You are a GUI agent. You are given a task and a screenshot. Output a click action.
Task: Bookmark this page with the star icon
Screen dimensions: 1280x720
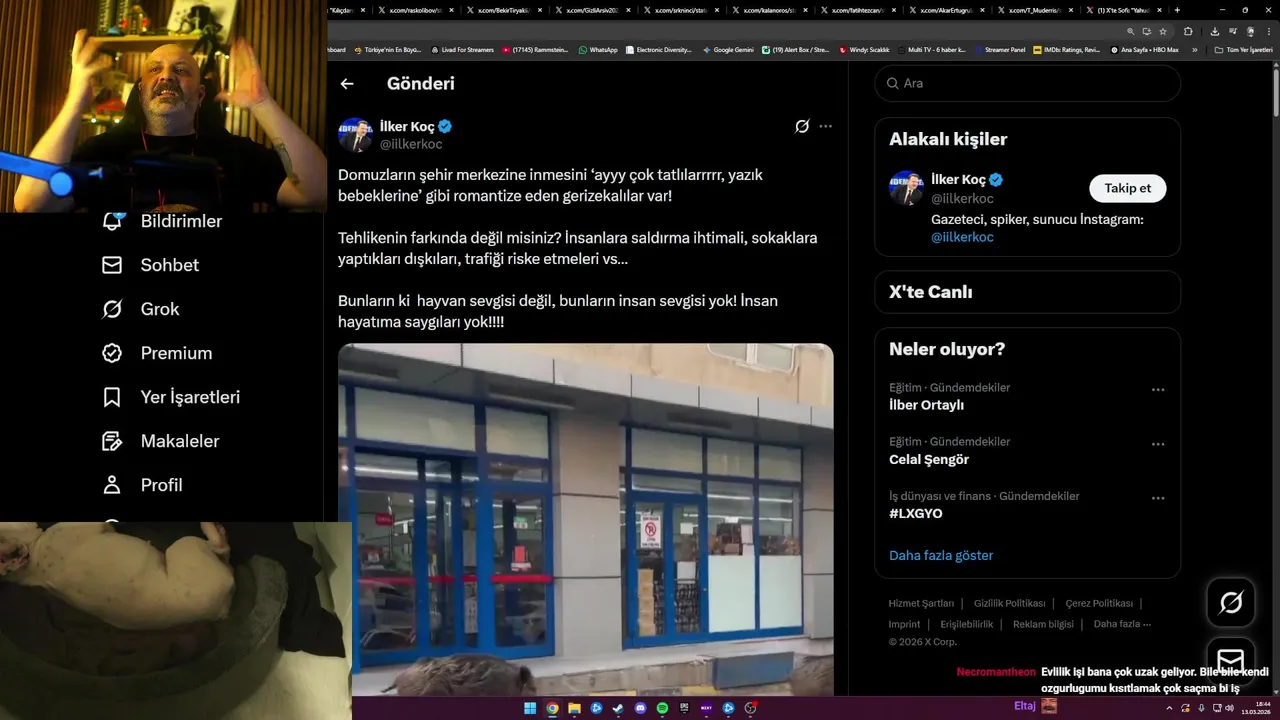1163,31
